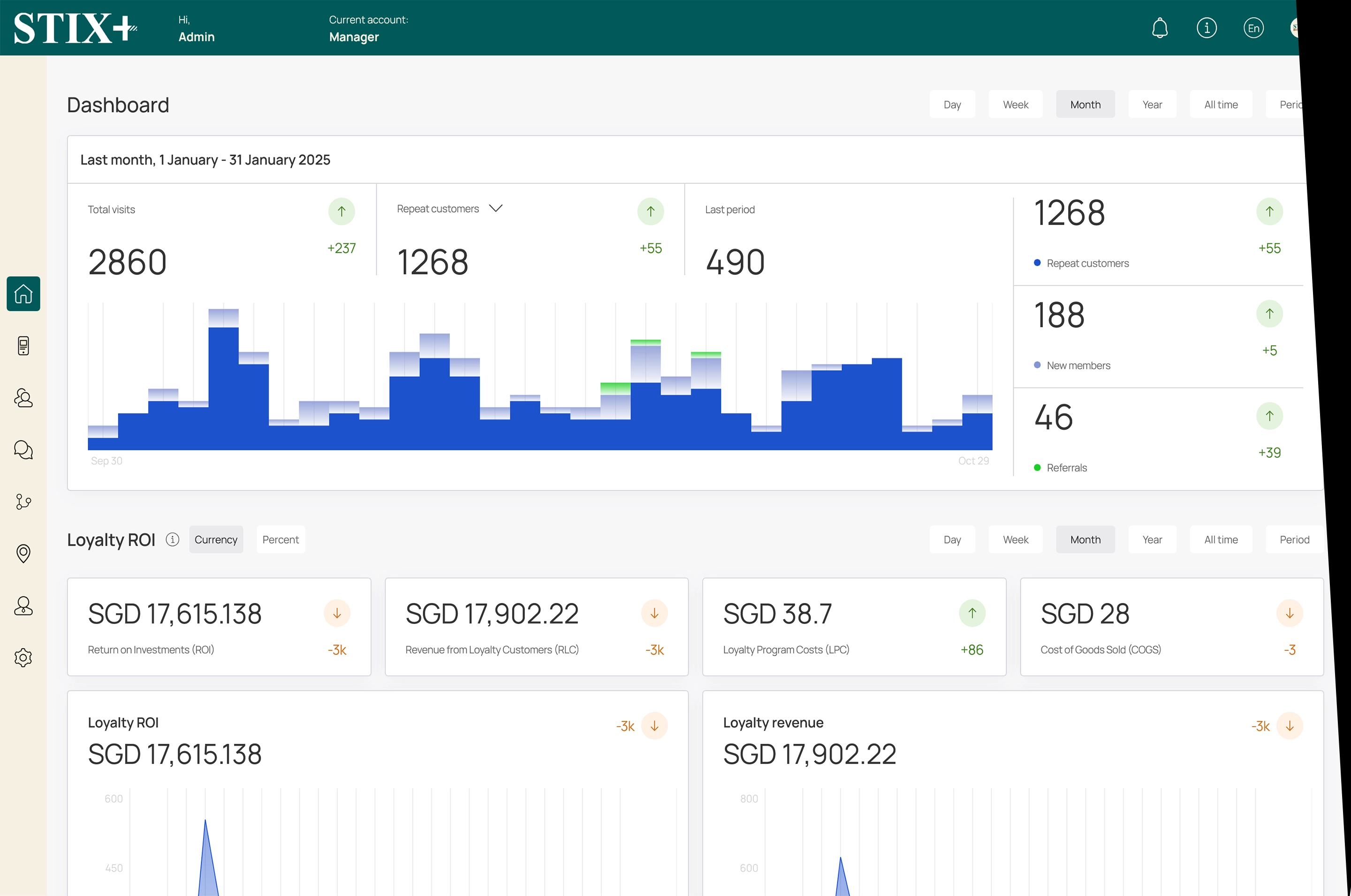Screen dimensions: 1351x896
Task: Select Month in Loyalty ROI range
Action: [1085, 539]
